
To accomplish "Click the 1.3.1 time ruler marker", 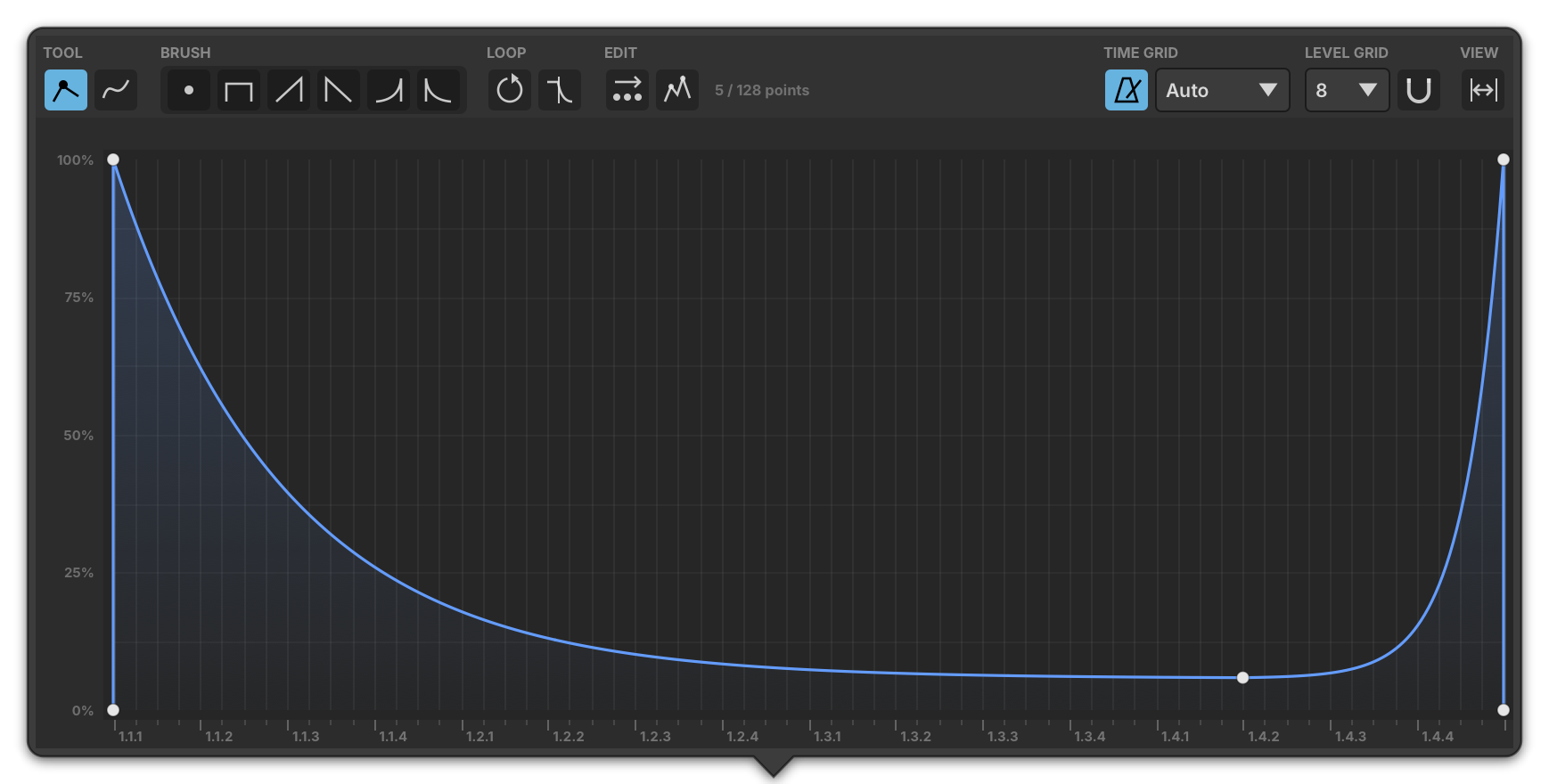I will coord(827,736).
